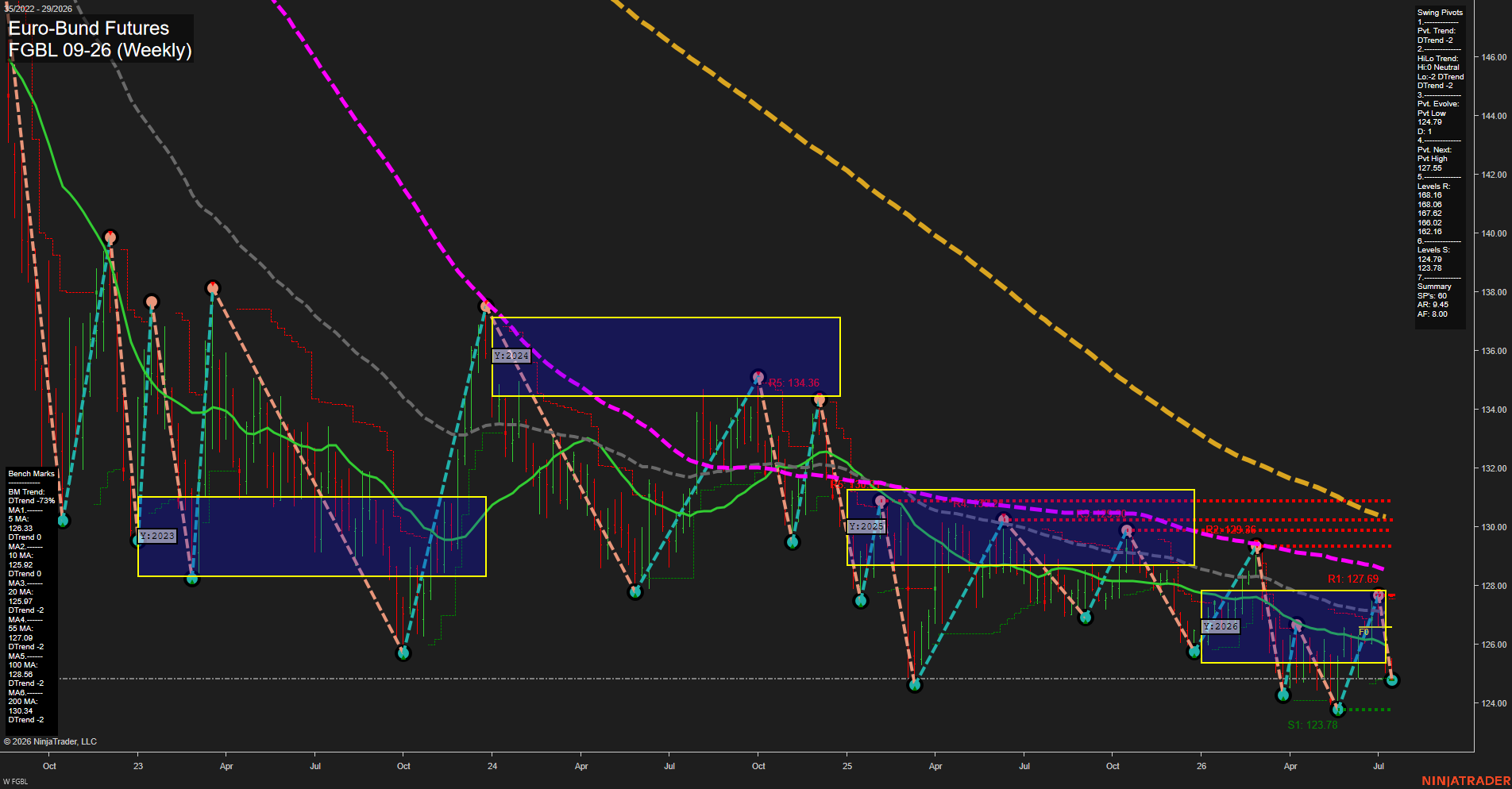This screenshot has width=1512, height=789.
Task: Select the 25 year marker on time axis
Action: [847, 766]
